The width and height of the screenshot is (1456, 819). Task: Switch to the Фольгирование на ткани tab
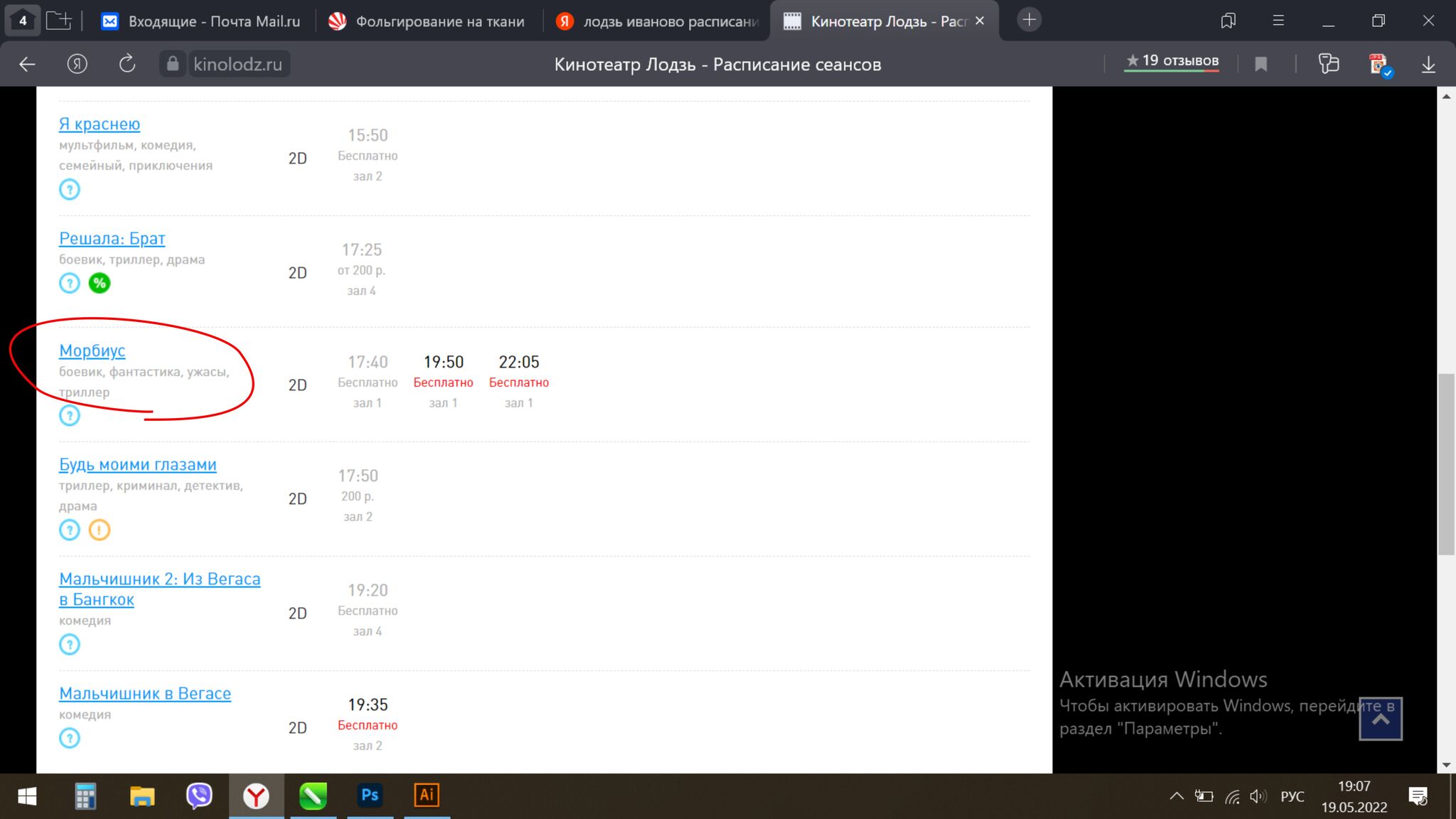(x=427, y=21)
